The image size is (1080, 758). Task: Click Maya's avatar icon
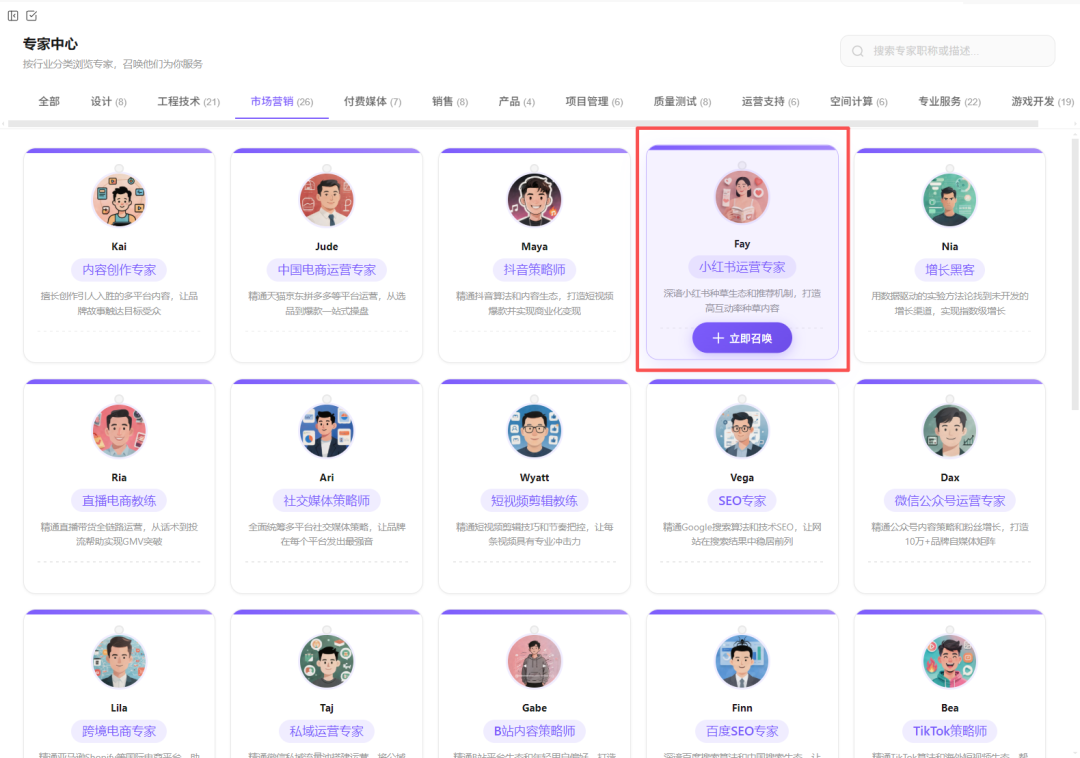tap(534, 200)
